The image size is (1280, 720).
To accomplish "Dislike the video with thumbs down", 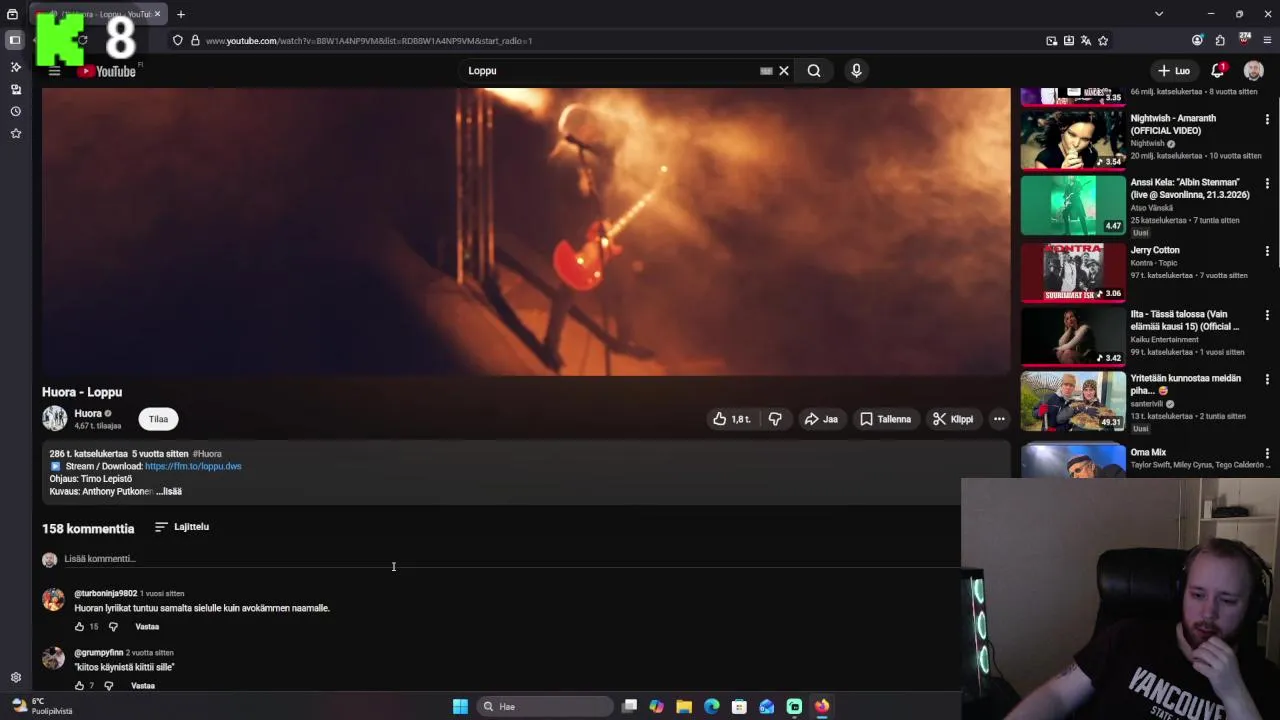I will point(775,419).
